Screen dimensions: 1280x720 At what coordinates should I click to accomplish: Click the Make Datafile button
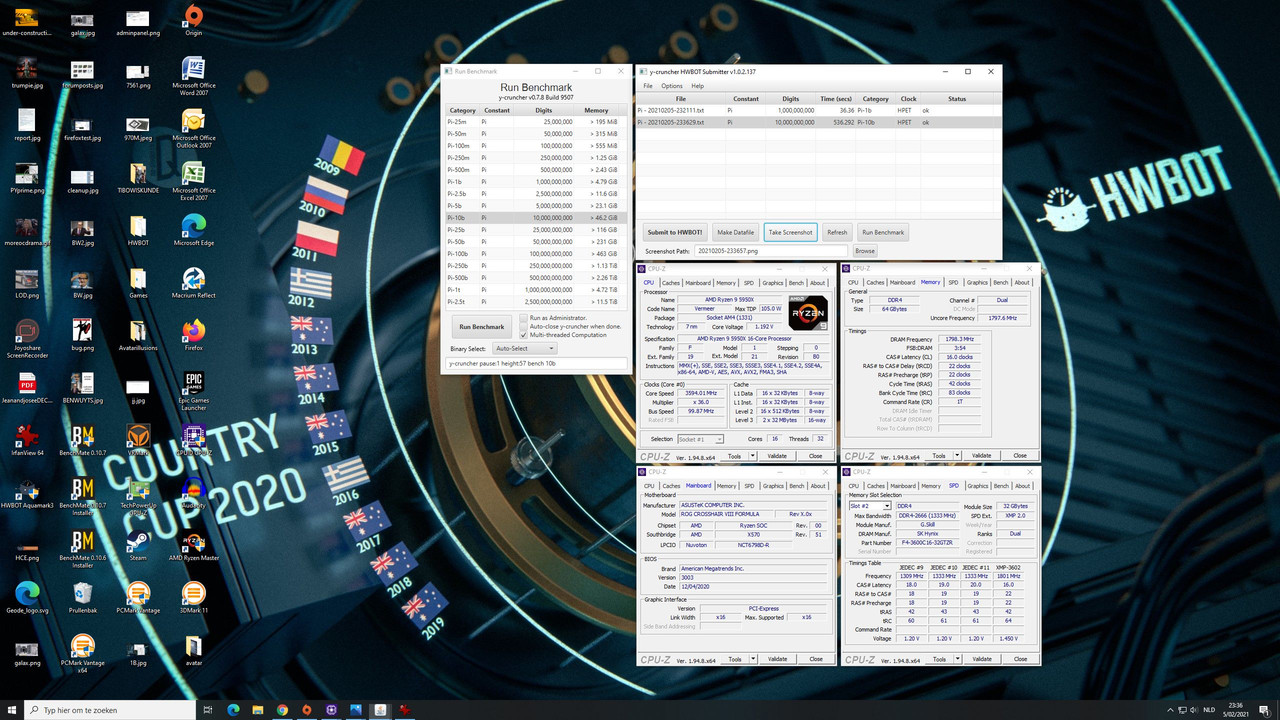tap(735, 232)
